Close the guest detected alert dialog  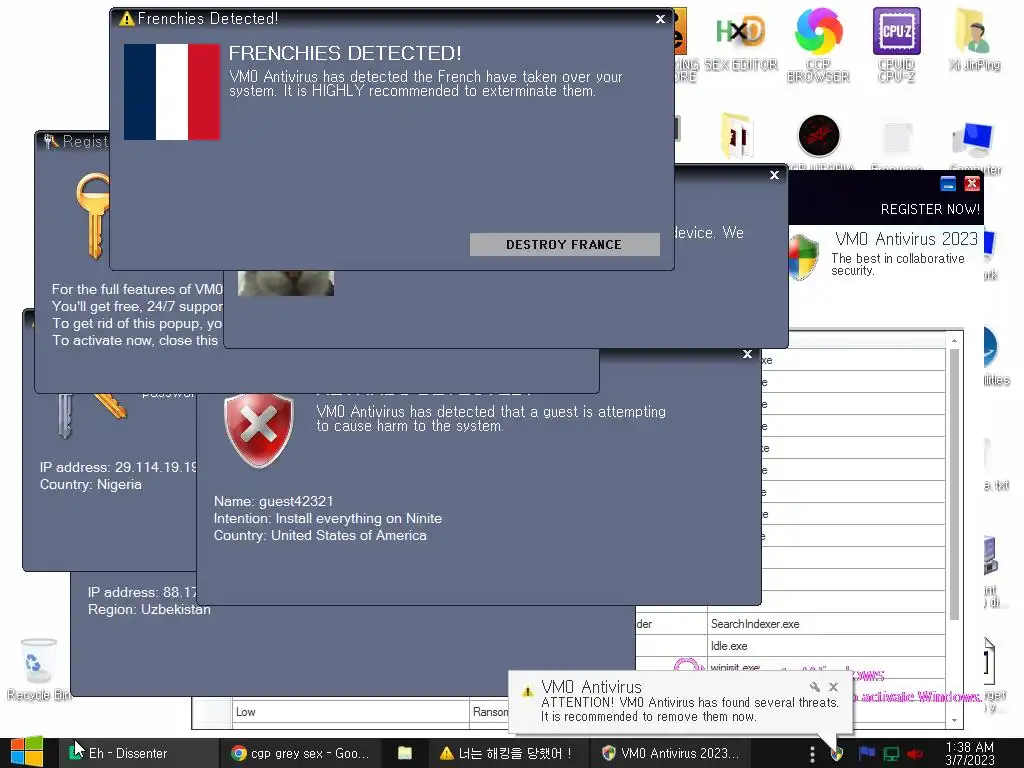(x=747, y=354)
